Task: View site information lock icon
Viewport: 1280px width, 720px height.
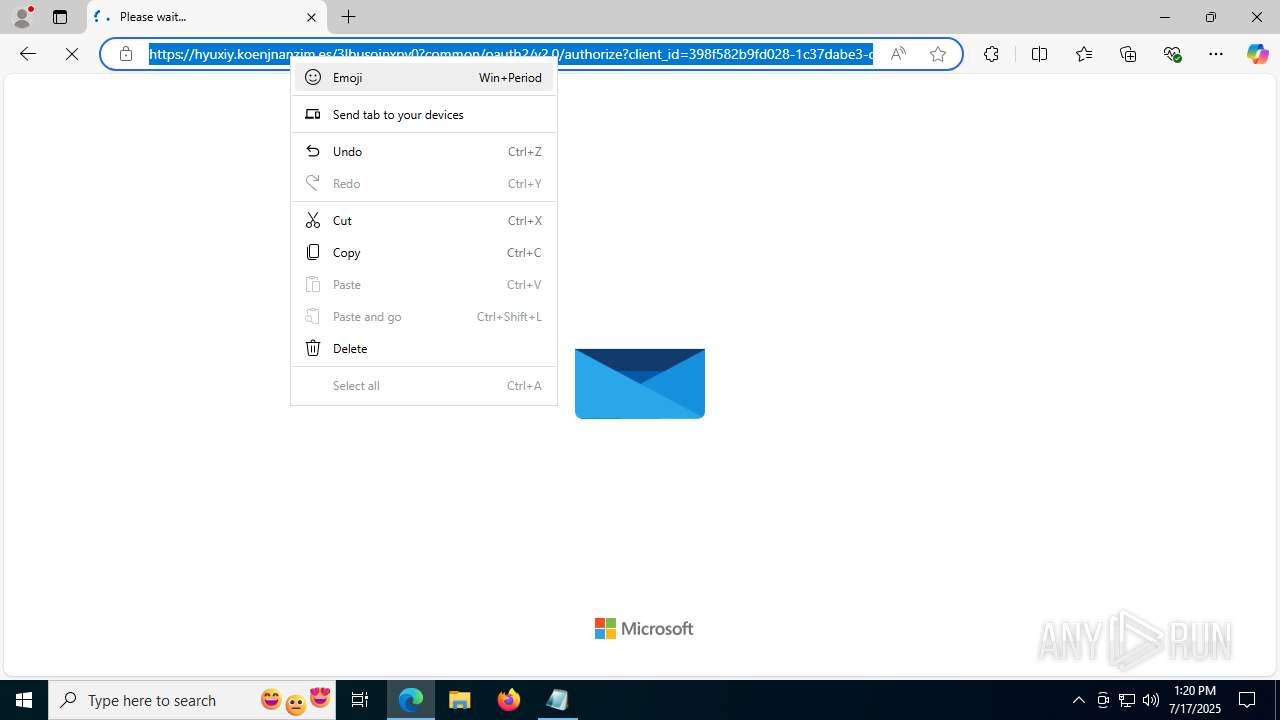Action: 126,54
